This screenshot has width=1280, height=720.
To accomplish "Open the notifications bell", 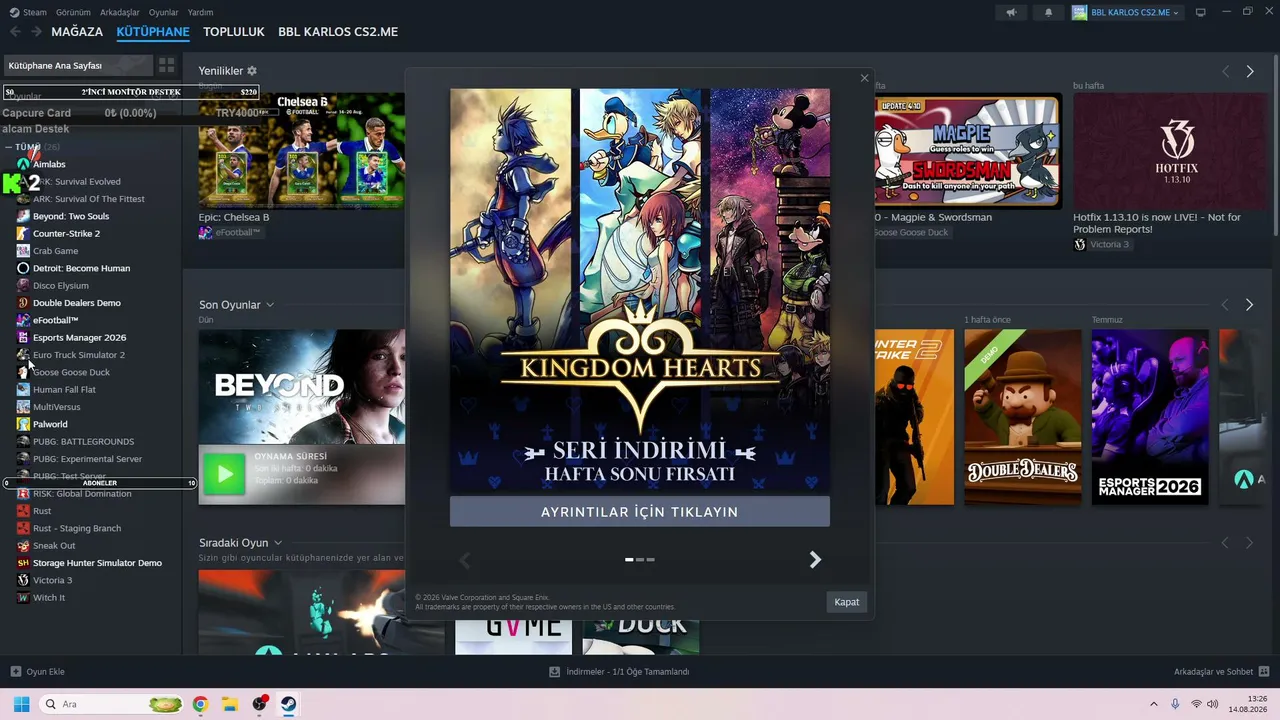I will pos(1048,12).
